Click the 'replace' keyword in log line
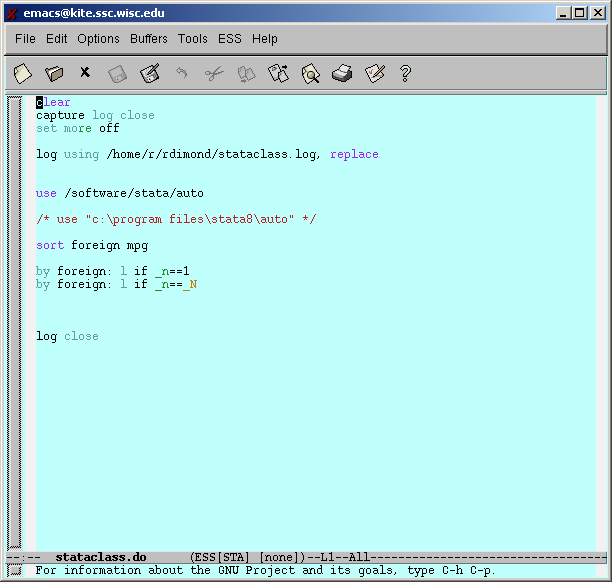This screenshot has height=582, width=612. tap(354, 155)
